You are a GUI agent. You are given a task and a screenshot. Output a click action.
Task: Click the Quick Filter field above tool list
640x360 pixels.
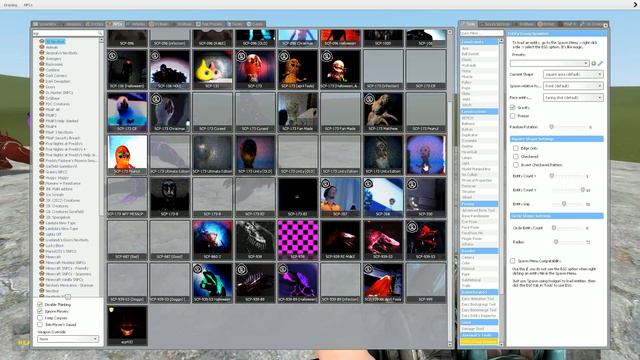coord(481,33)
